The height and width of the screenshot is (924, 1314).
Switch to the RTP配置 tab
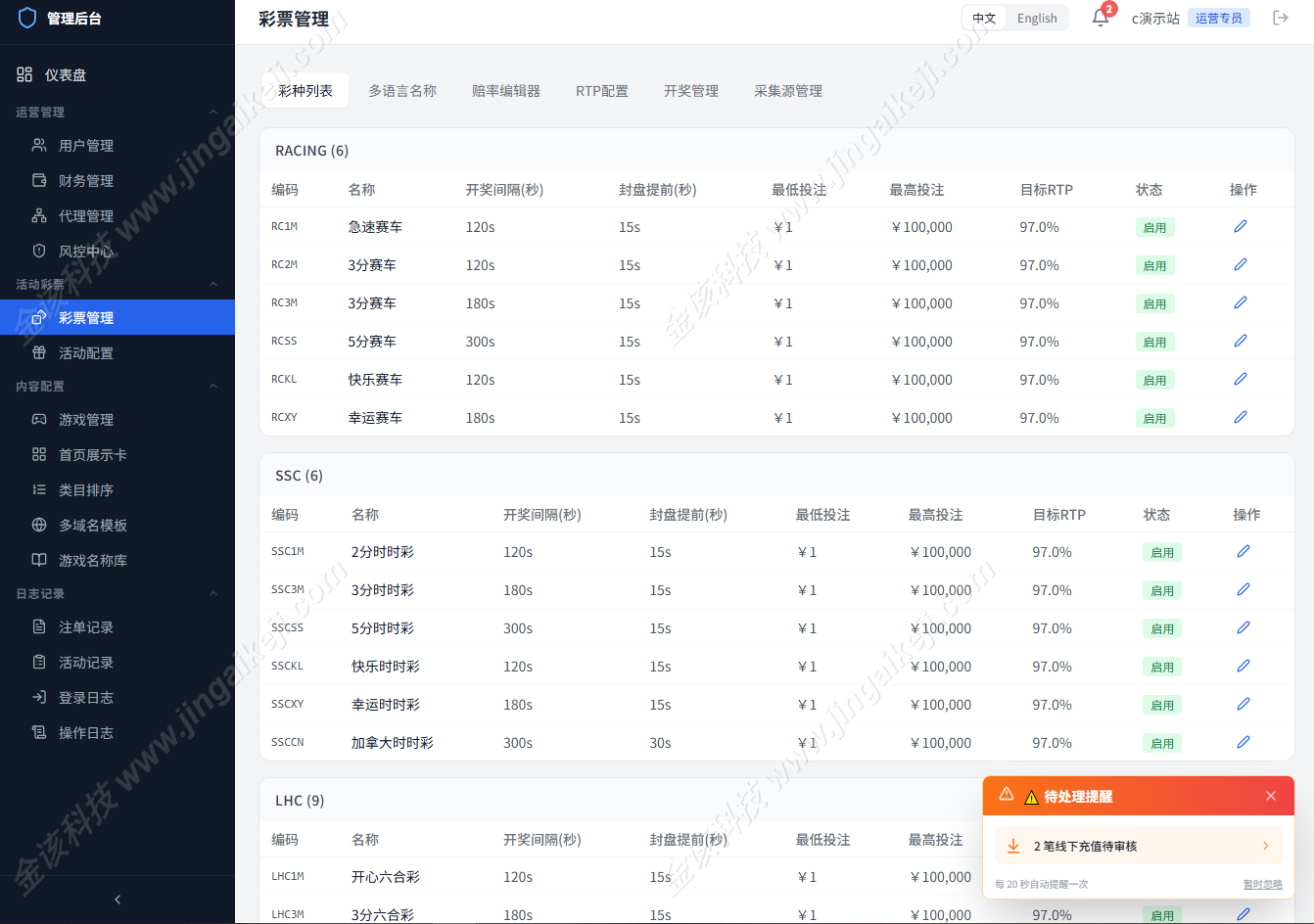click(x=602, y=91)
